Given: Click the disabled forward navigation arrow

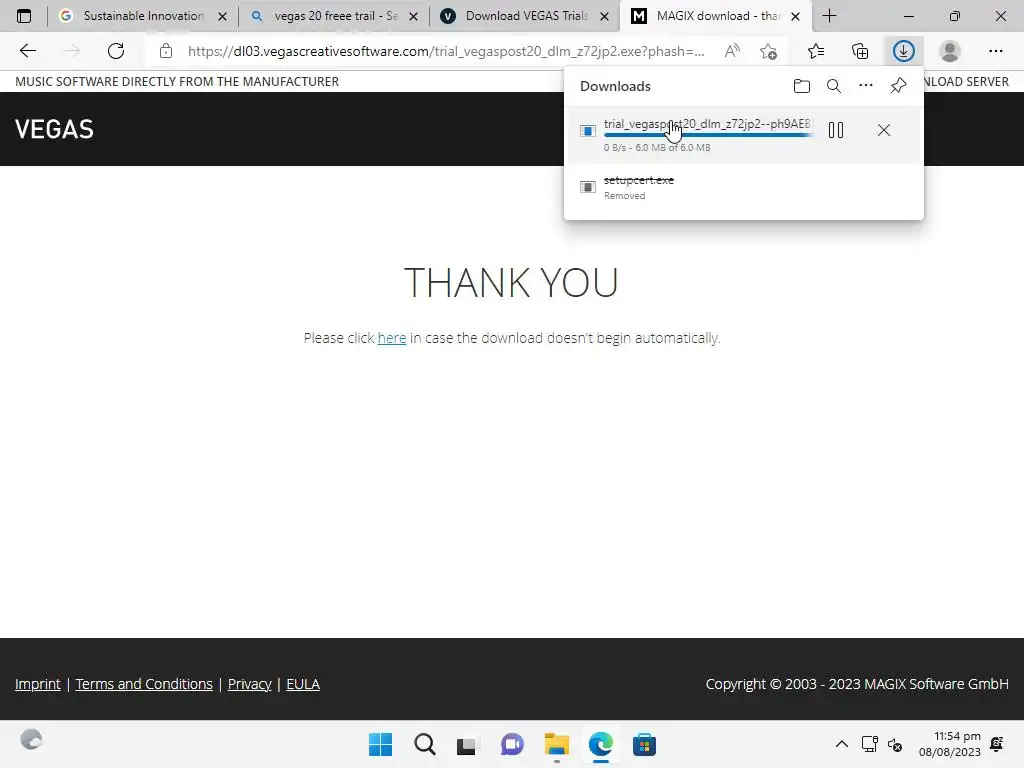Looking at the screenshot, I should tap(72, 51).
